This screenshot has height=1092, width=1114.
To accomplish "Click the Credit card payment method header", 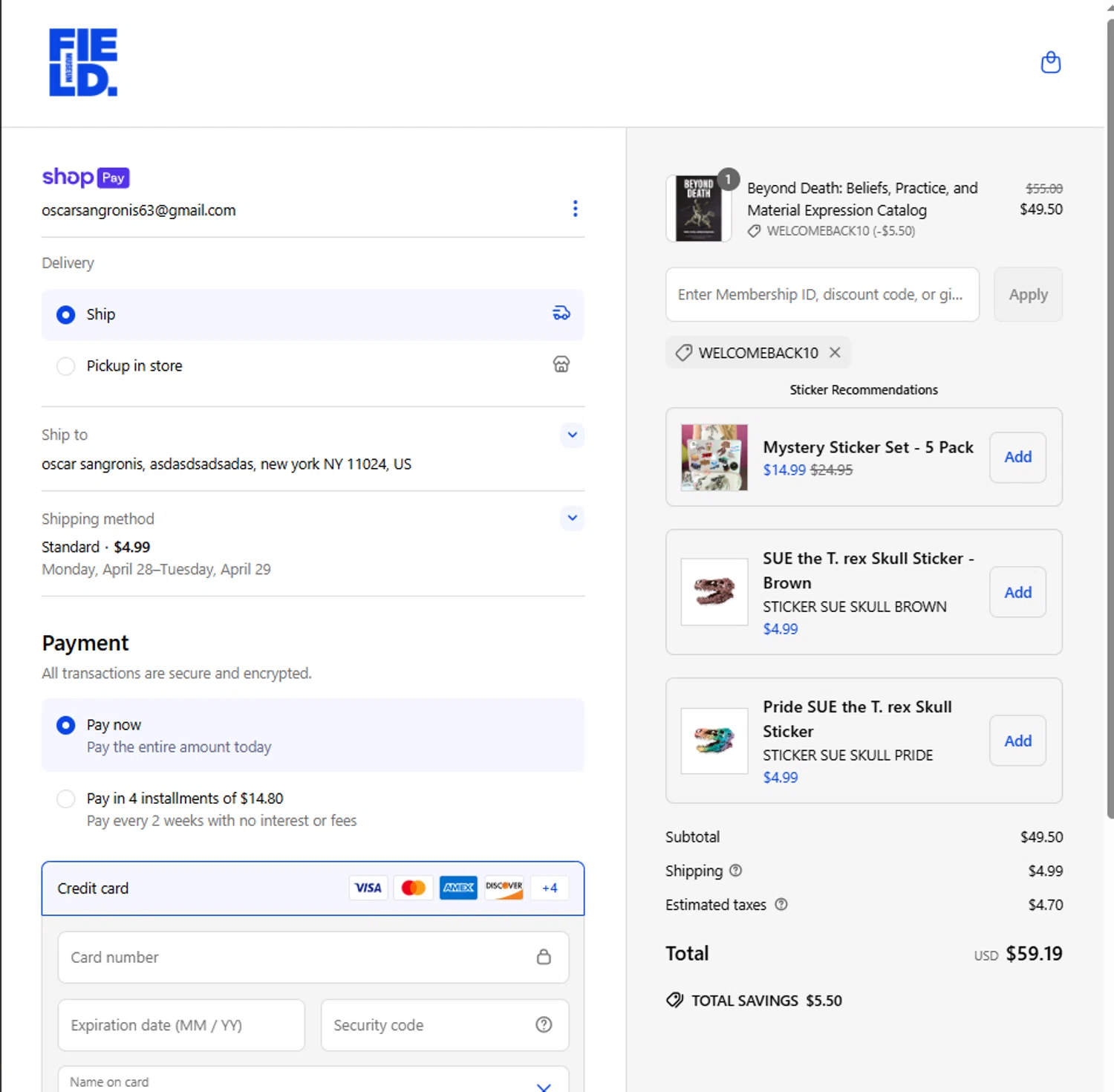I will tap(313, 888).
